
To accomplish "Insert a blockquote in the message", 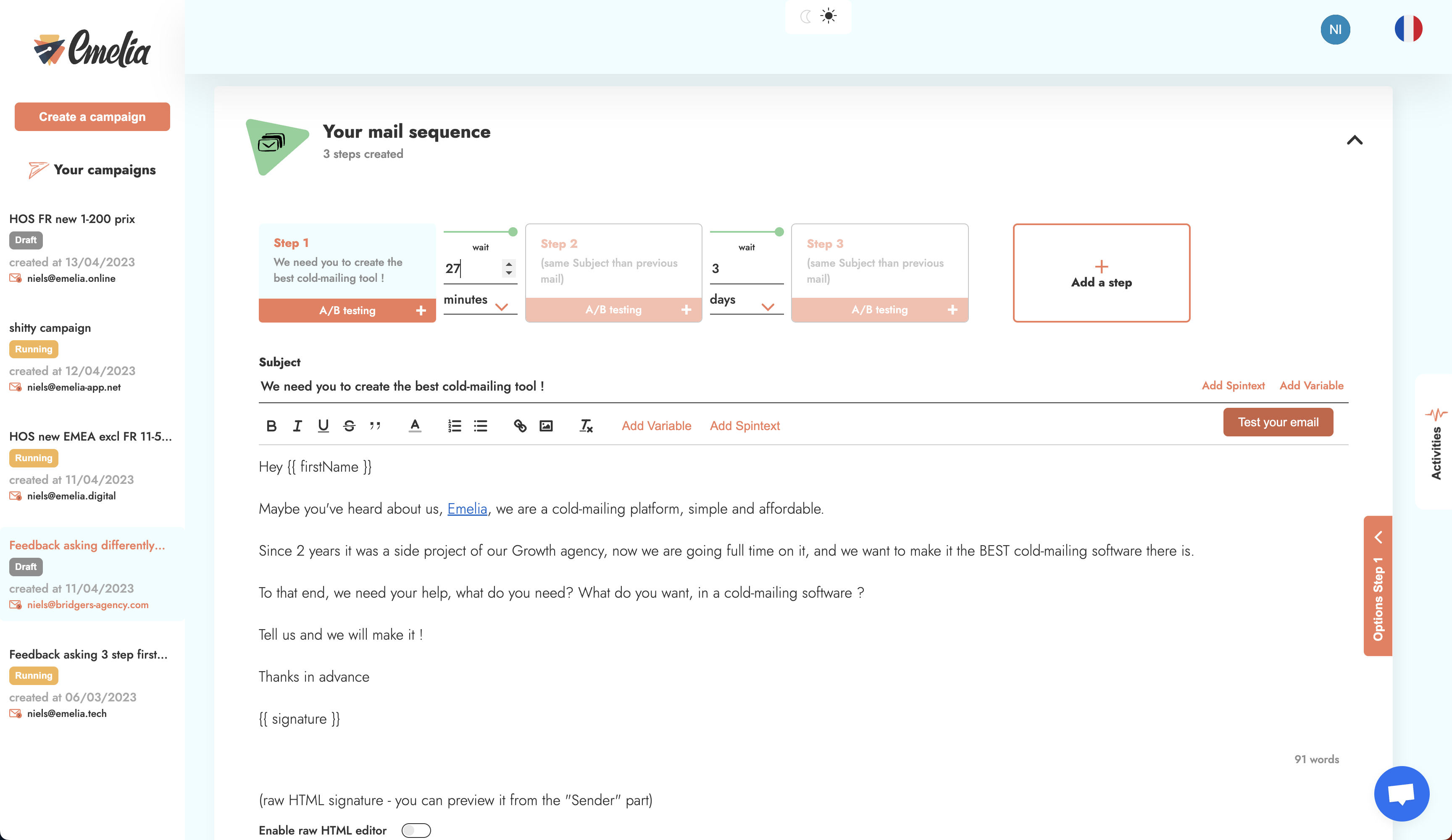I will (x=375, y=426).
